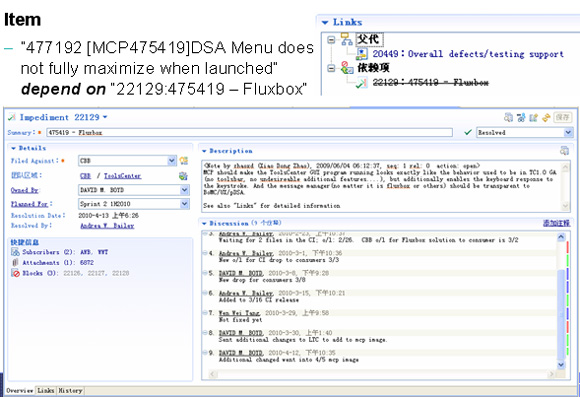The height and width of the screenshot is (397, 580).
Task: Click the subscribe icon in editor toolbar
Action: pyautogui.click(x=521, y=117)
